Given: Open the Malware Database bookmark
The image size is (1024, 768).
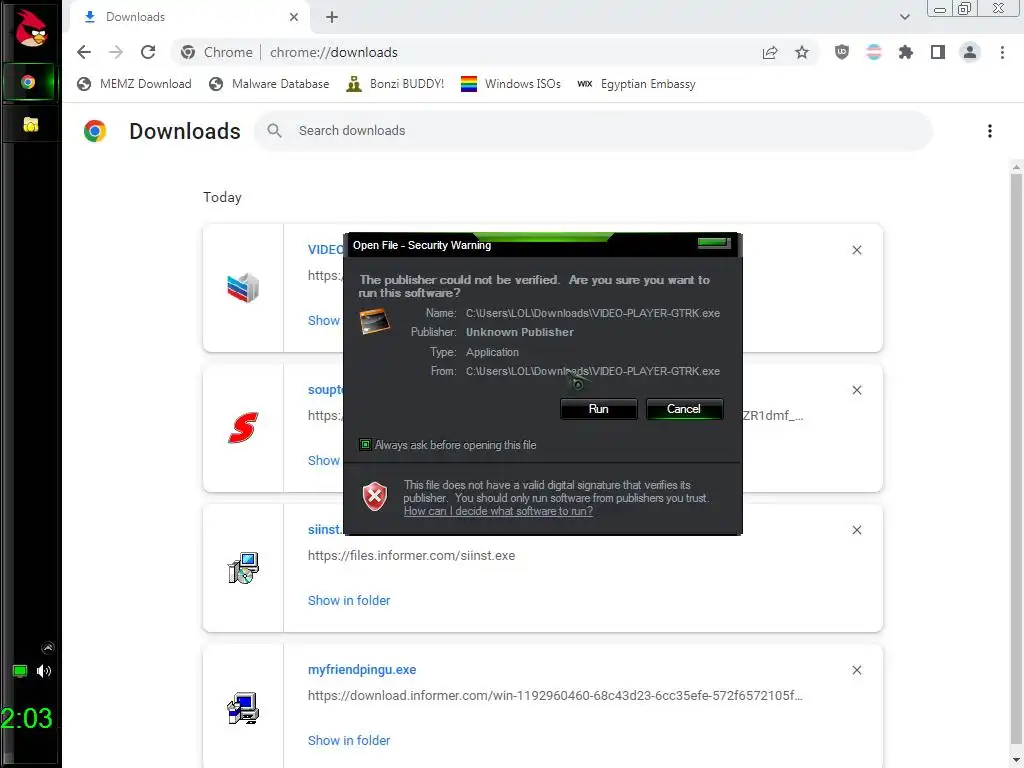Looking at the screenshot, I should pyautogui.click(x=269, y=84).
